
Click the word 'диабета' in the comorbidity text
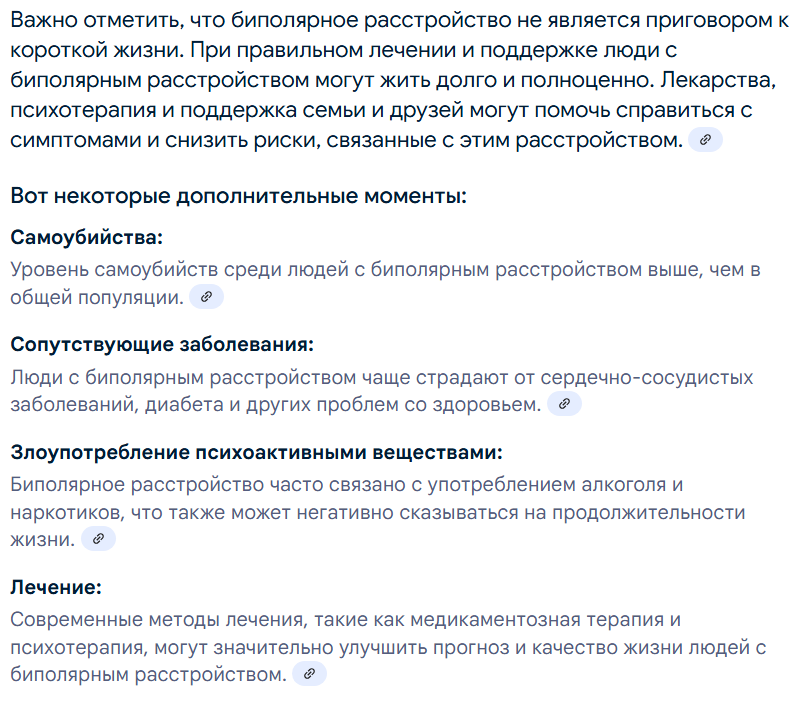[x=184, y=405]
